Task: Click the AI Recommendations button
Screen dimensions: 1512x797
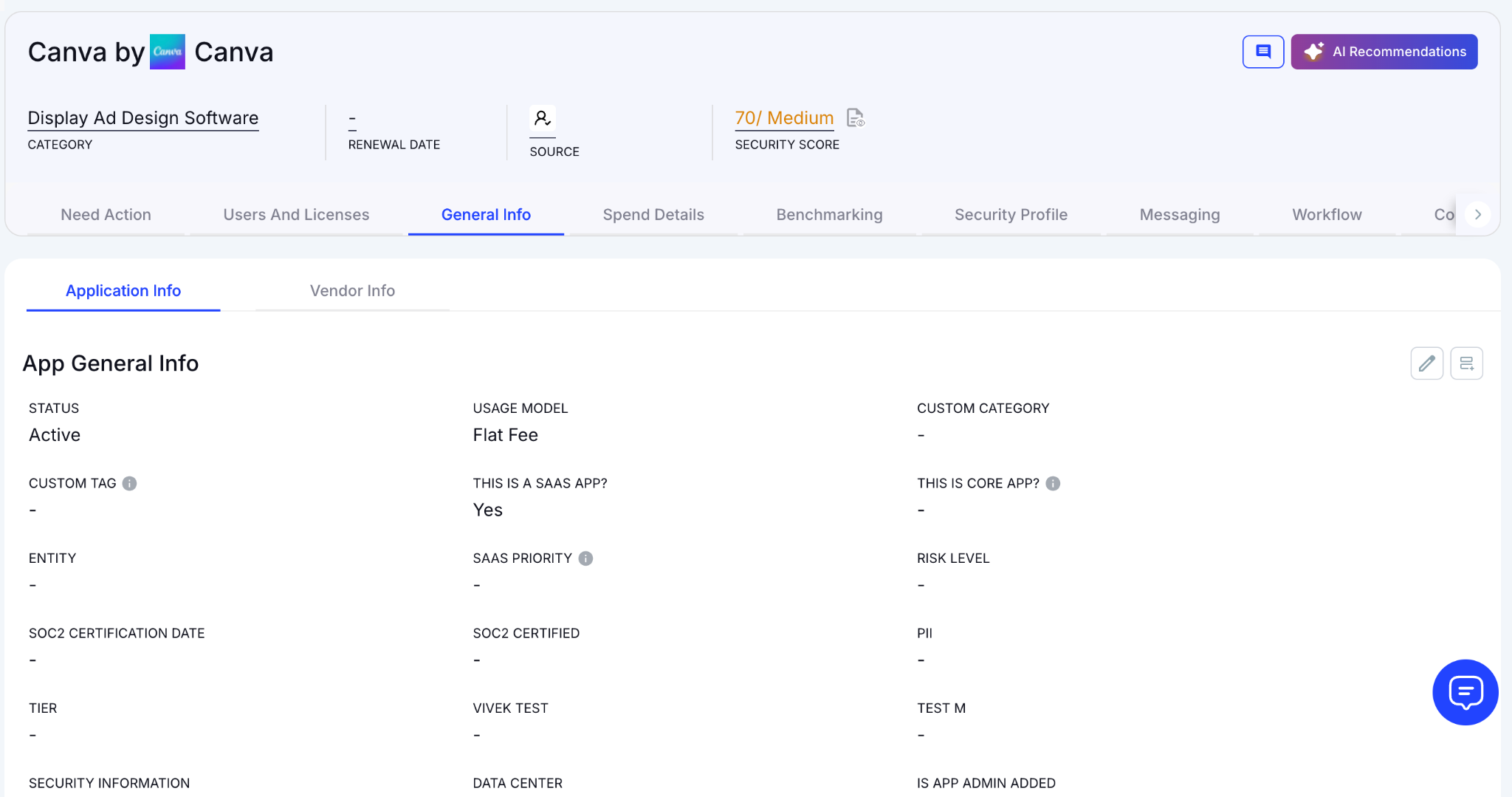Action: click(1384, 52)
